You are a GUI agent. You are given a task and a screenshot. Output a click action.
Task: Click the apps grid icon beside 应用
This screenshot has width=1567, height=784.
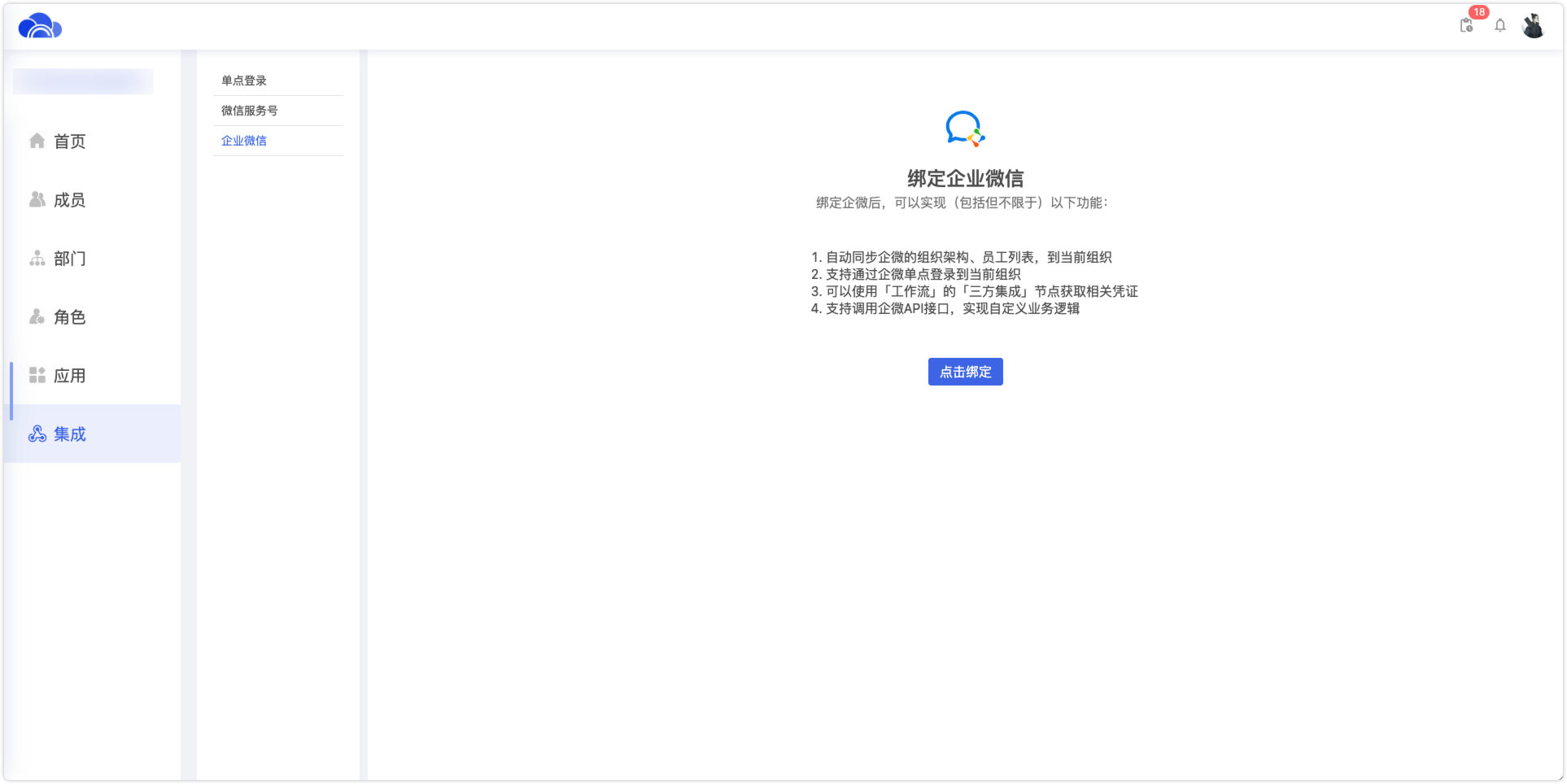[x=37, y=375]
